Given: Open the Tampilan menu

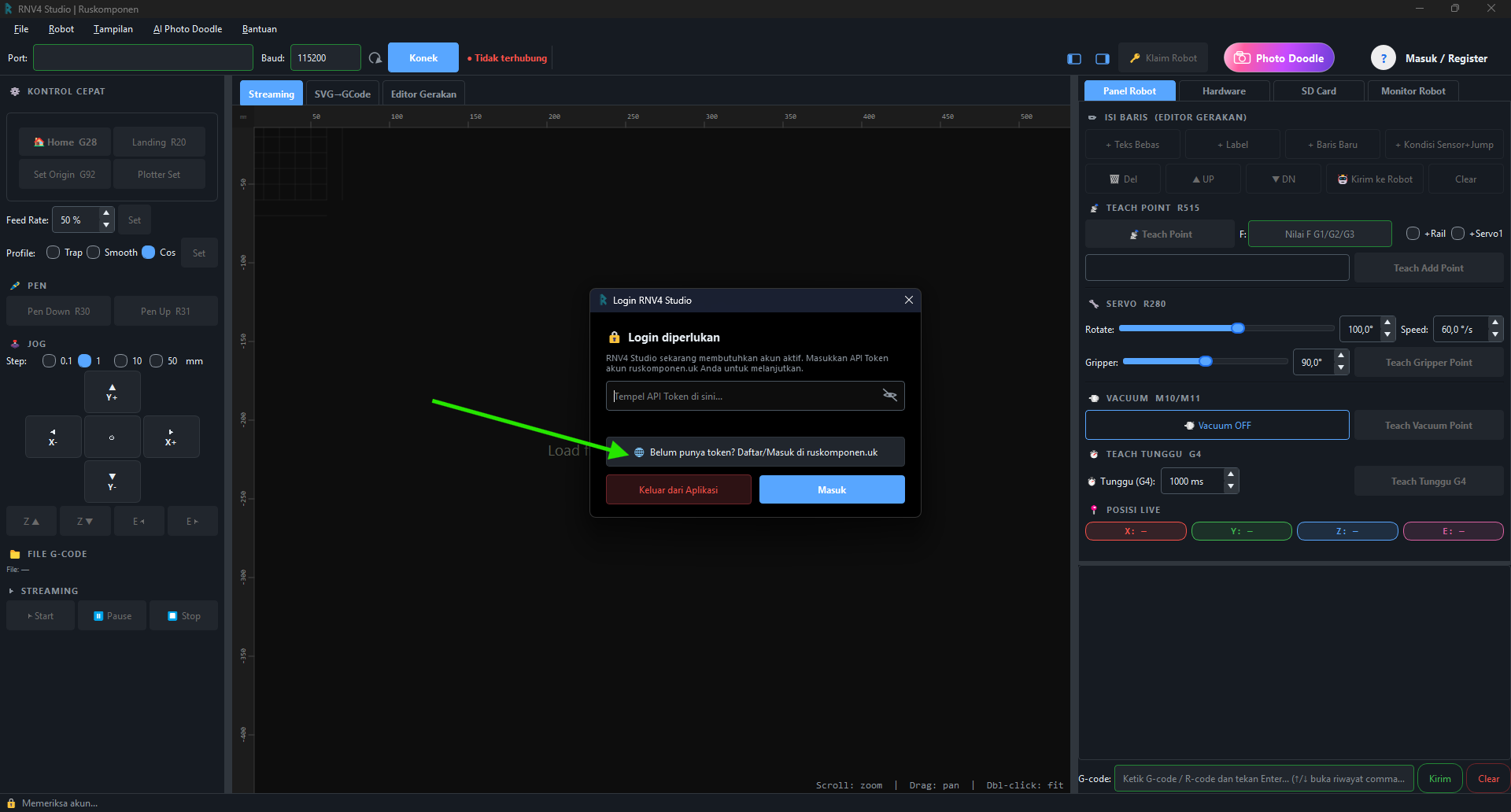Looking at the screenshot, I should point(113,29).
